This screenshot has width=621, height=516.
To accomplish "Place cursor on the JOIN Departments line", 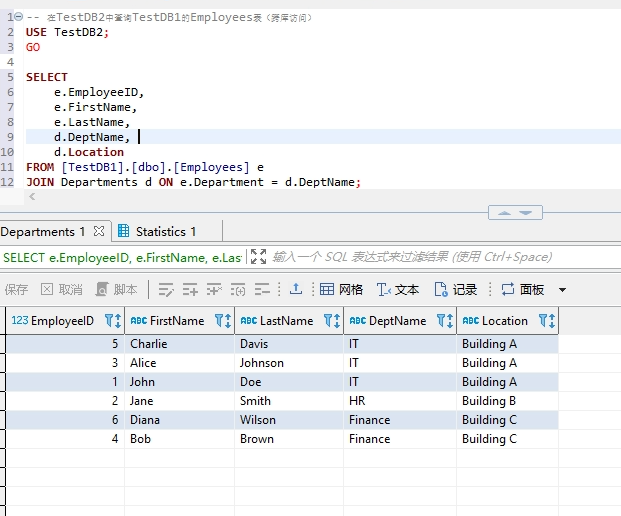I will click(193, 182).
